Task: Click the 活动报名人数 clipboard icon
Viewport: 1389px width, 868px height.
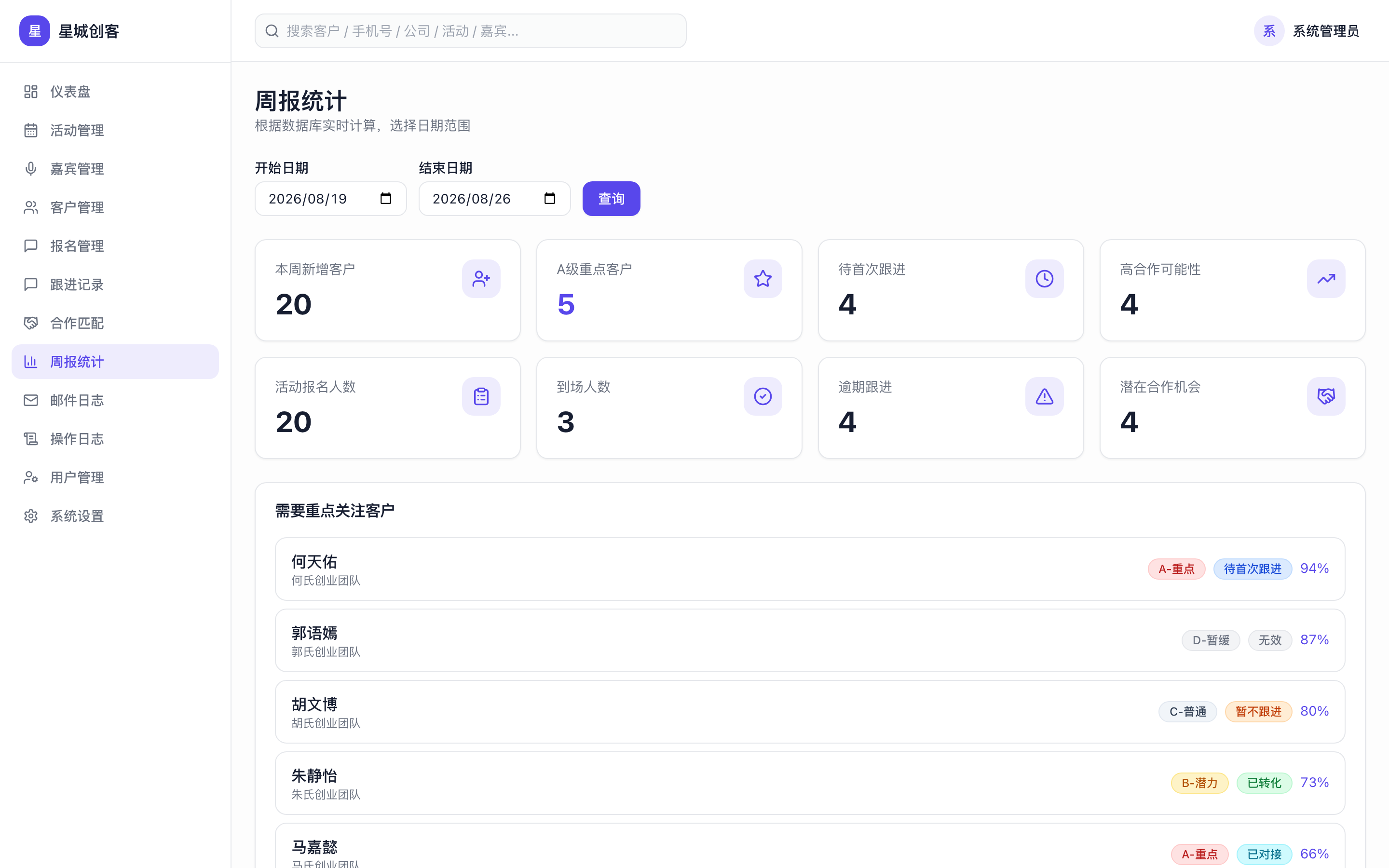Action: tap(481, 397)
